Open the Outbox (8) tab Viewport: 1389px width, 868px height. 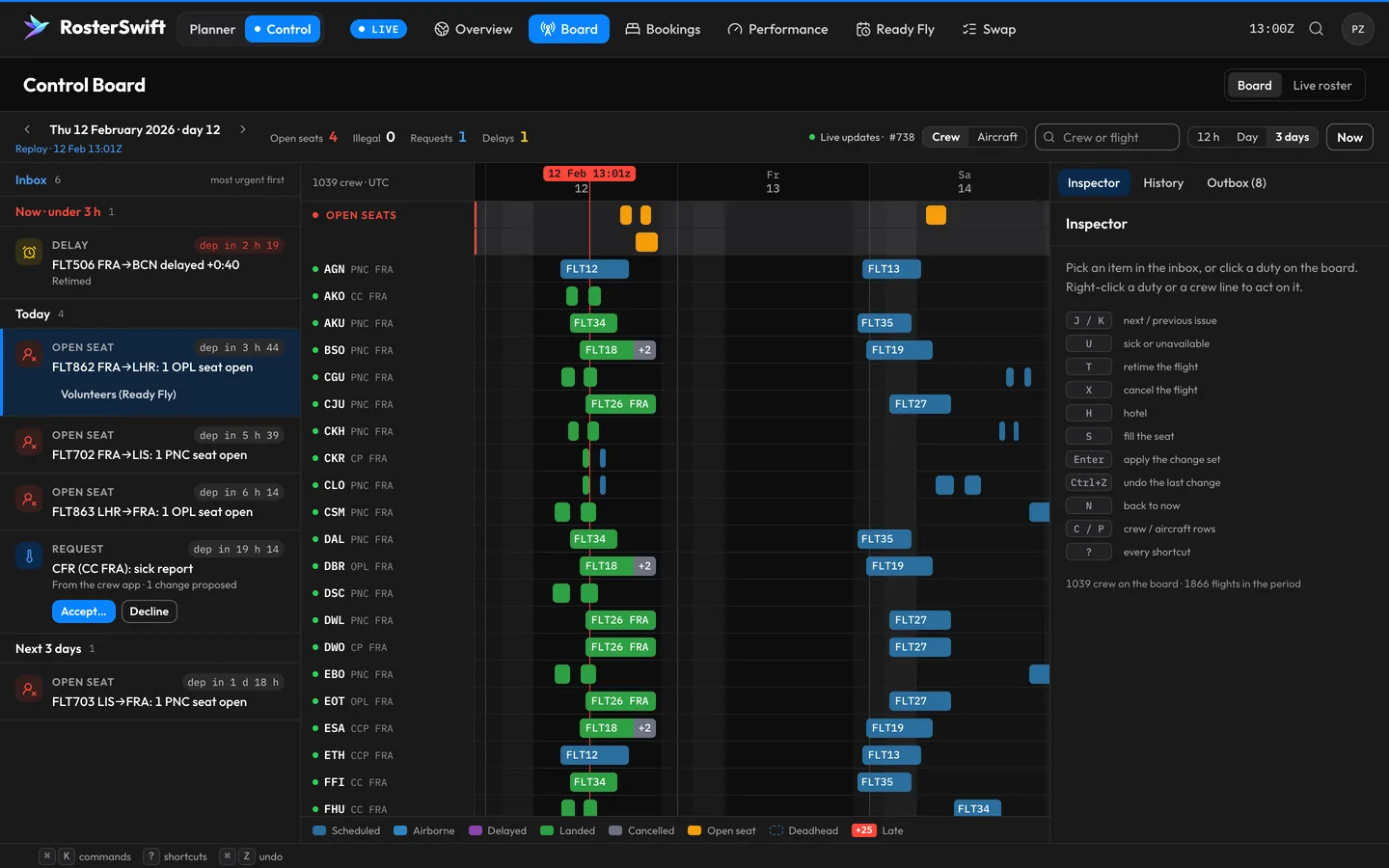click(x=1237, y=183)
